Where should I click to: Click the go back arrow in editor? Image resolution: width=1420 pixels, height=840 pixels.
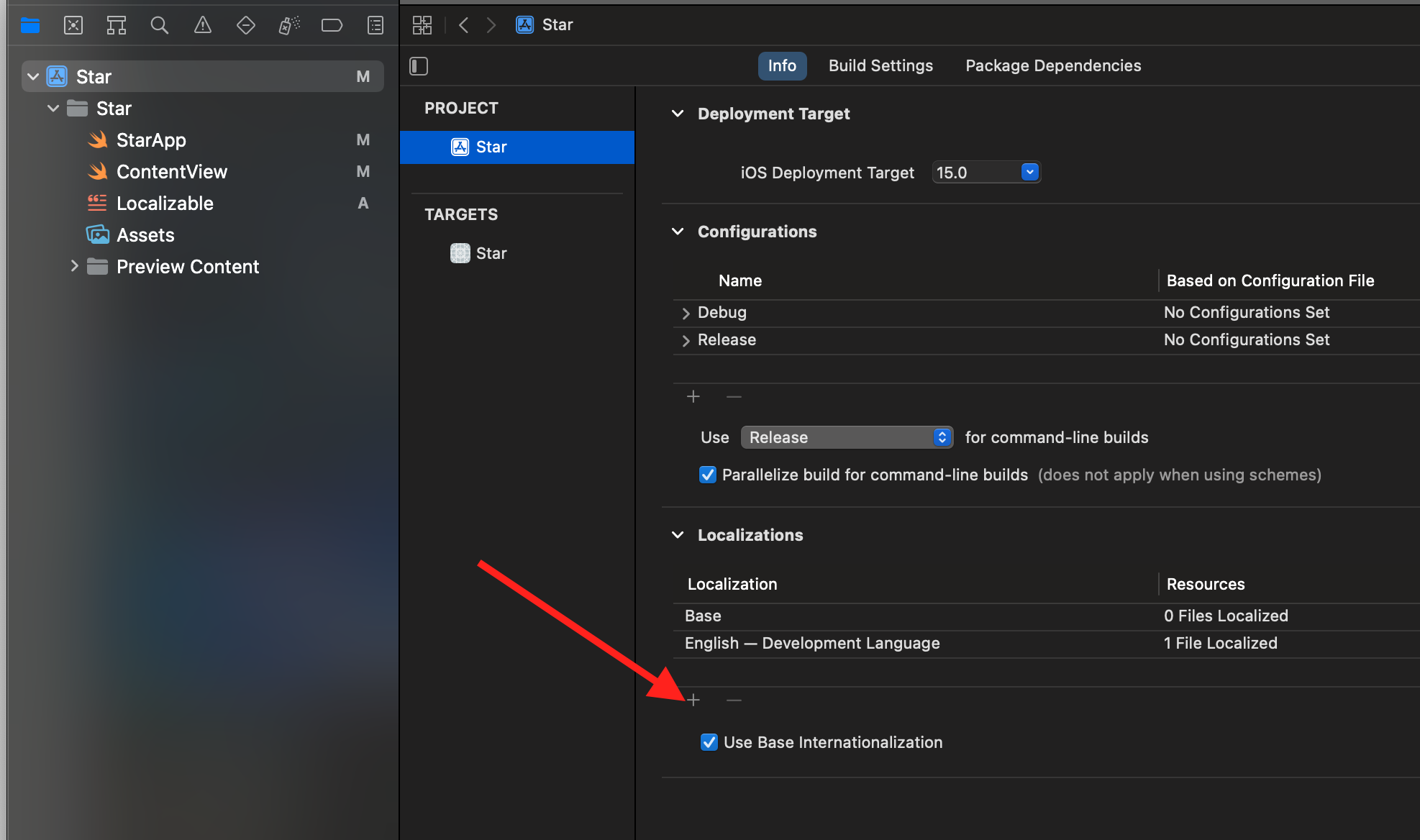coord(464,25)
